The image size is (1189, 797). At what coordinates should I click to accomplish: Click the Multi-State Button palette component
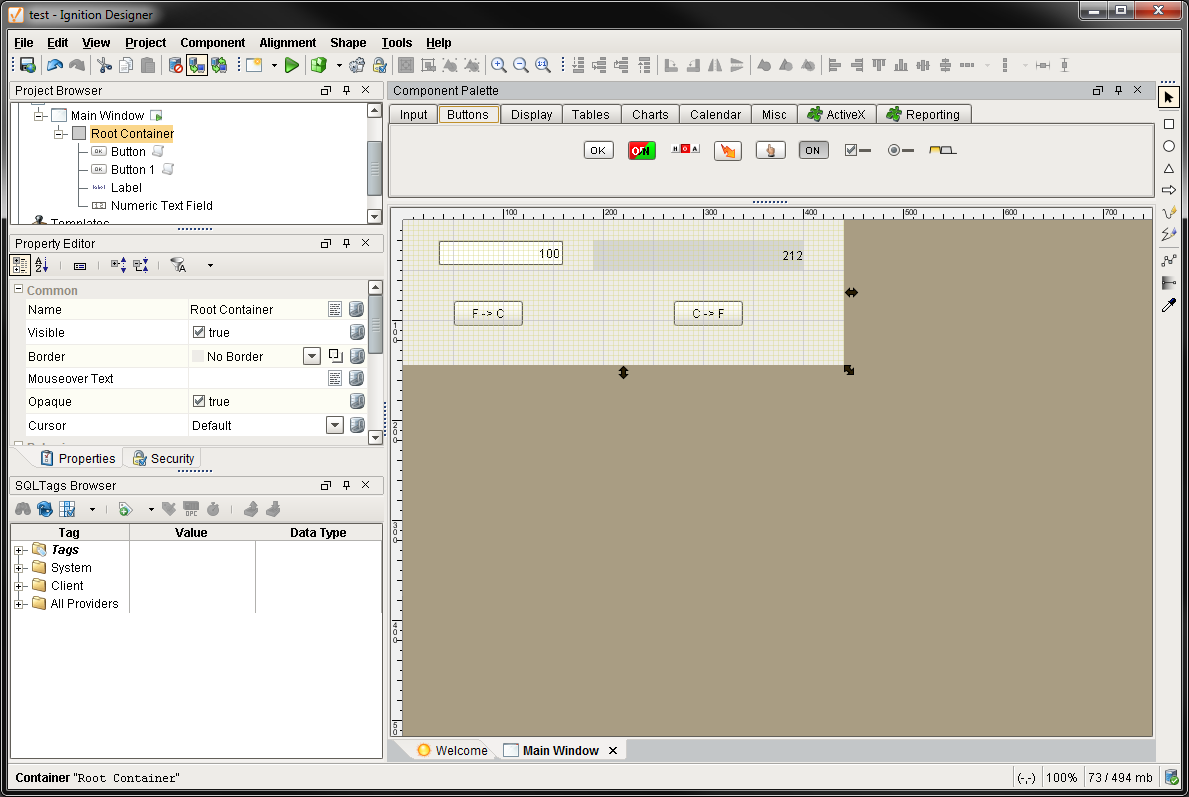click(685, 149)
